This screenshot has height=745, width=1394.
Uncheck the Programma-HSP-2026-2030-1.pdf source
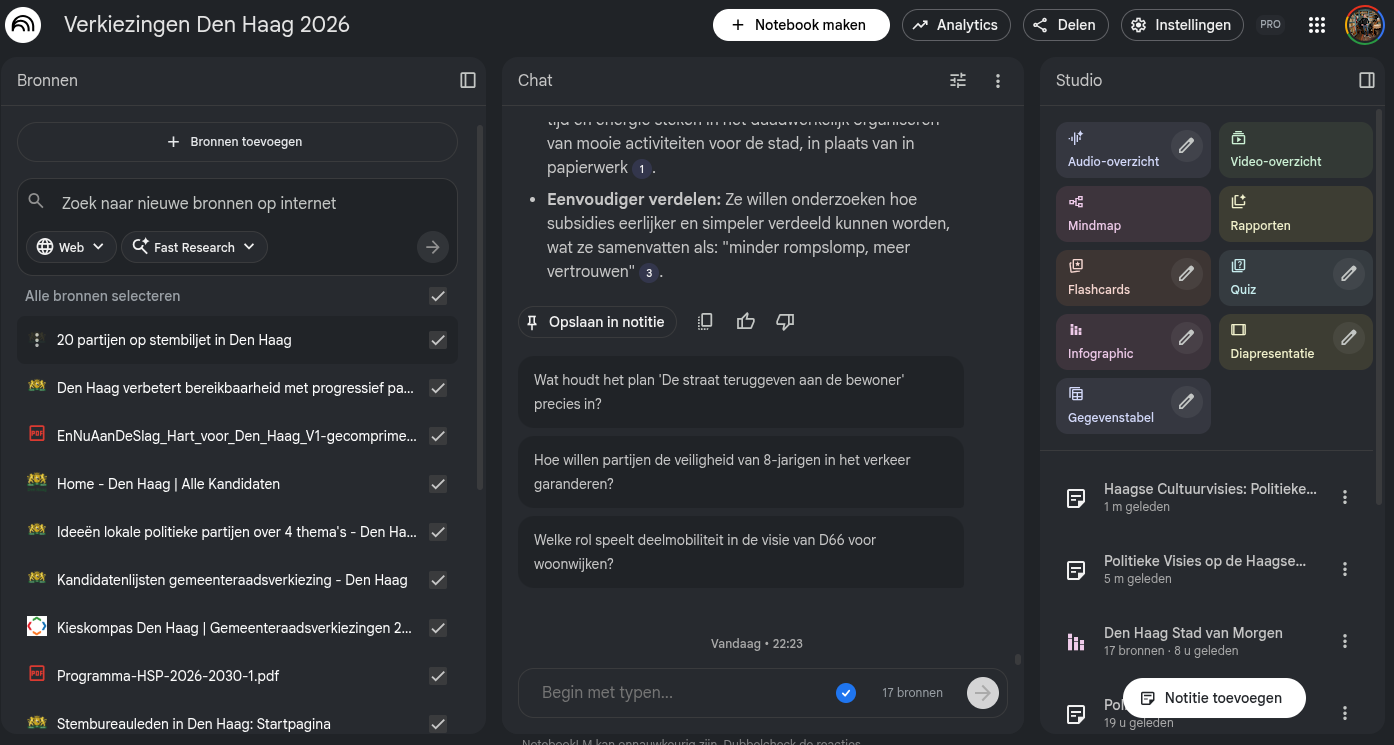coord(437,676)
